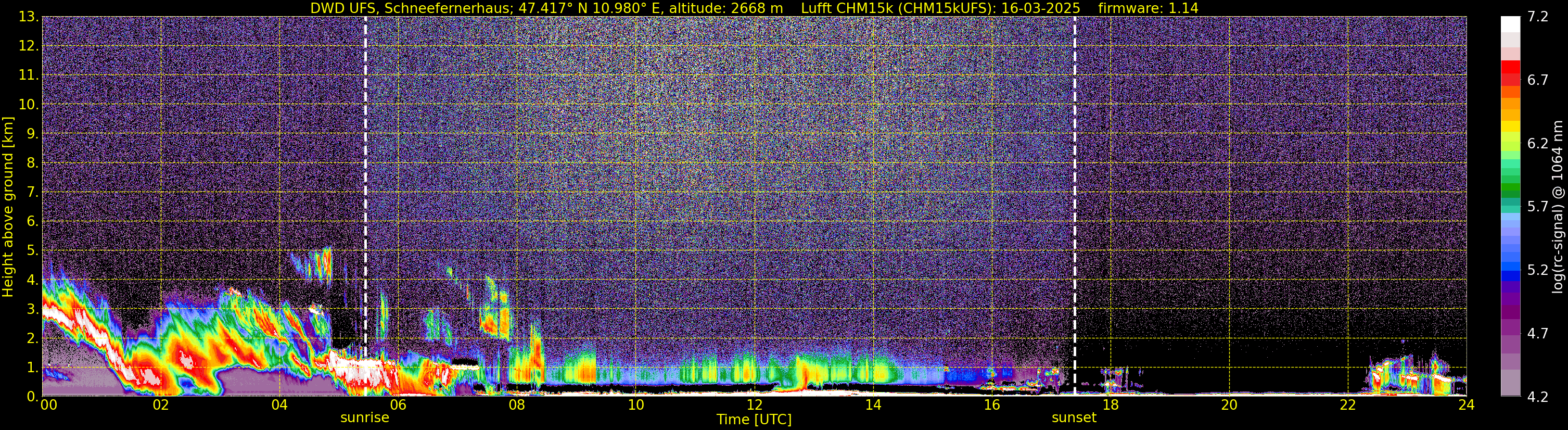Click the height axis tick label 3

[32, 309]
